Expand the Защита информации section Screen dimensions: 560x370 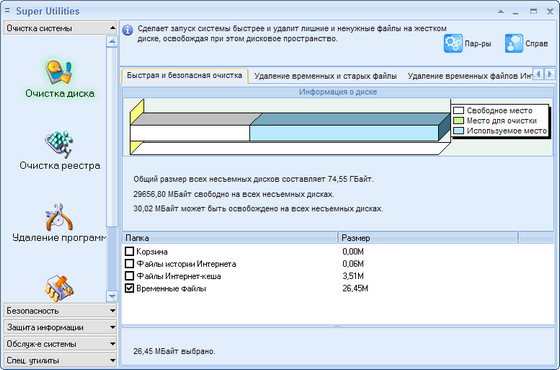[x=60, y=327]
